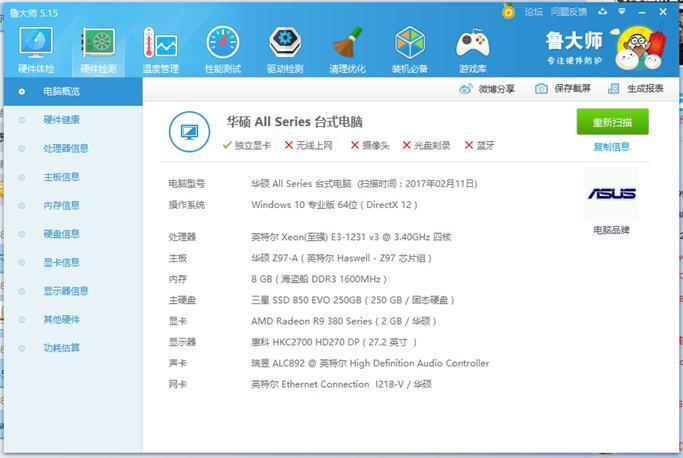
Task: Click the 重新扫描 rescan button
Action: 612,122
